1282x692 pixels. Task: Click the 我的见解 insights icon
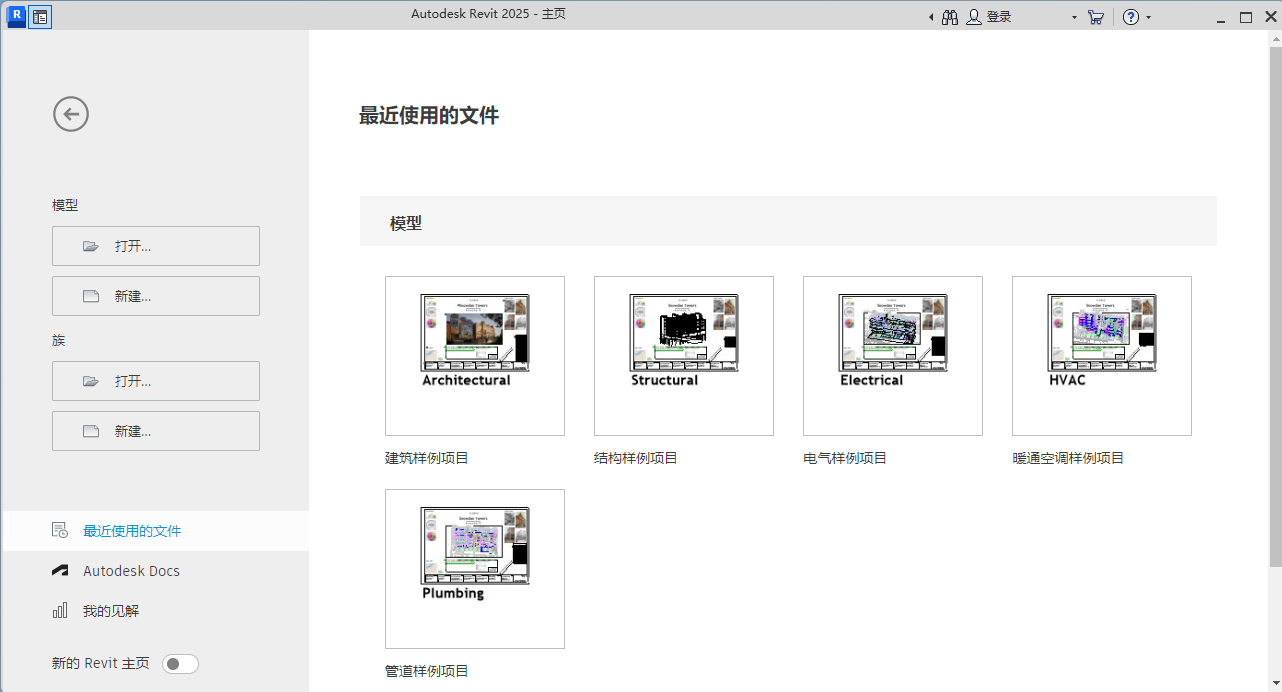[58, 611]
